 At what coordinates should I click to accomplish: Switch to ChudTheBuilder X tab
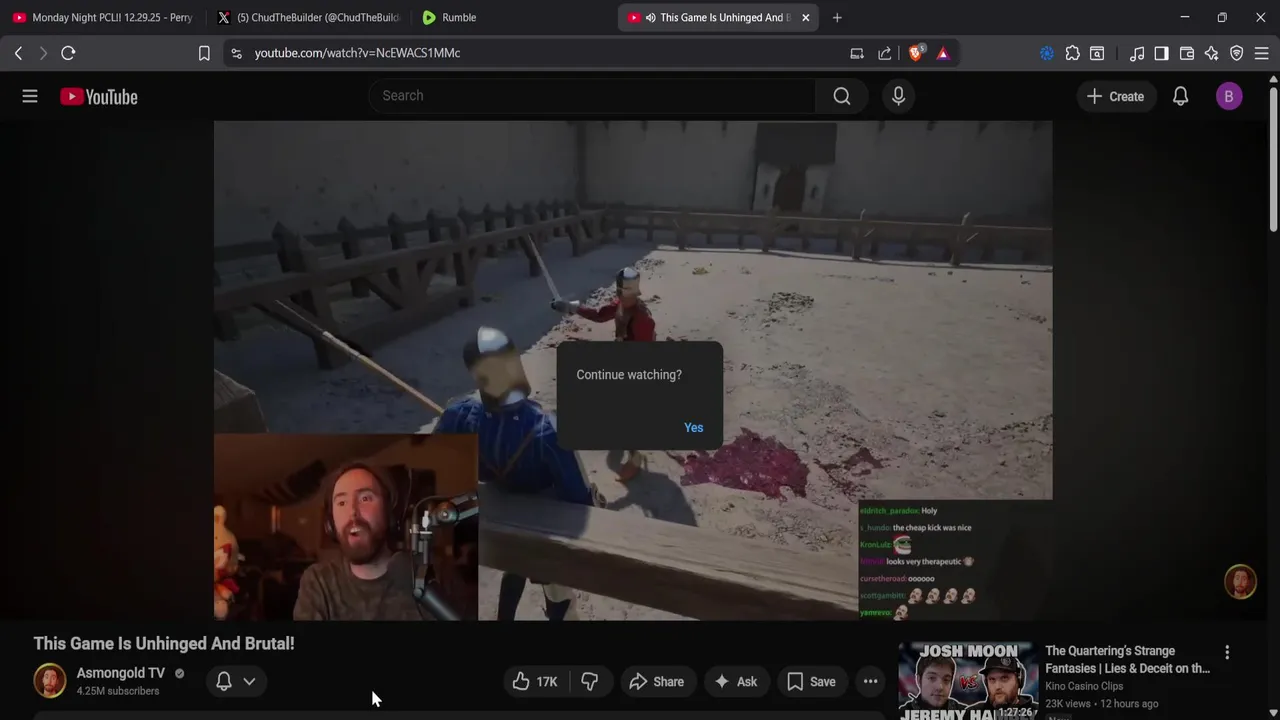(x=308, y=17)
